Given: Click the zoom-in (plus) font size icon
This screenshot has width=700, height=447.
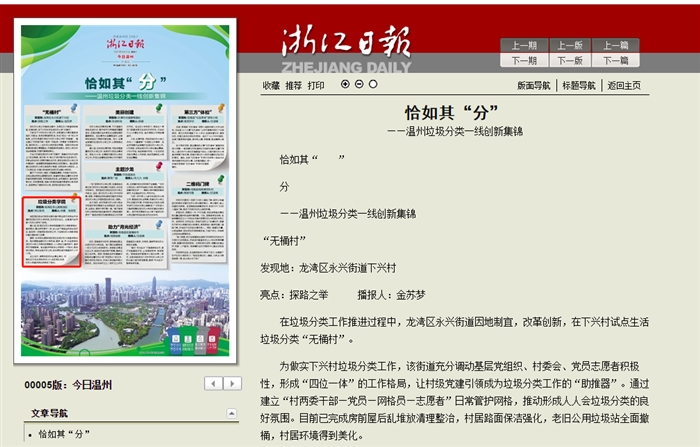Looking at the screenshot, I should tap(346, 84).
